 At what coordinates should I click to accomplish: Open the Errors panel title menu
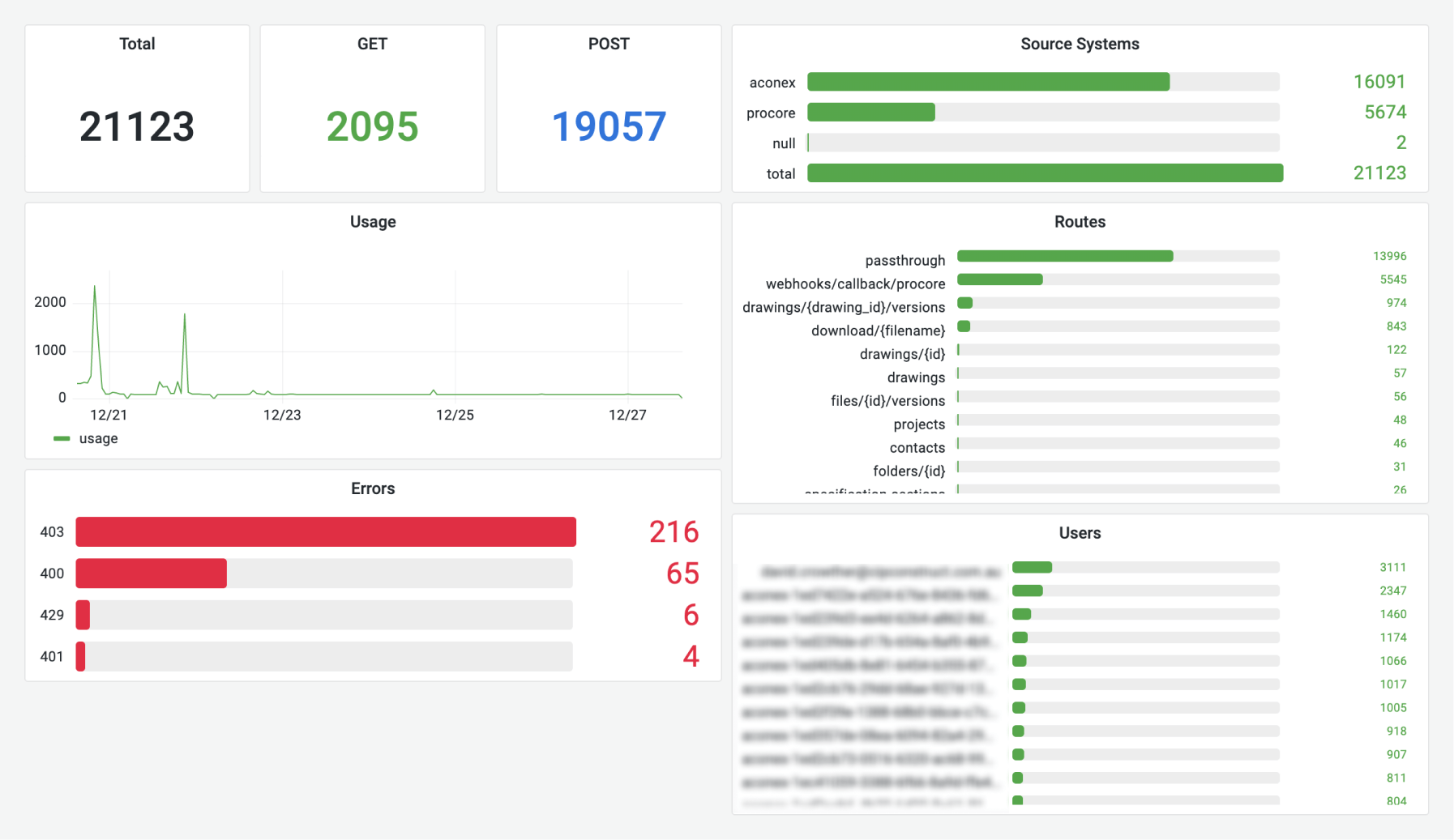point(373,488)
